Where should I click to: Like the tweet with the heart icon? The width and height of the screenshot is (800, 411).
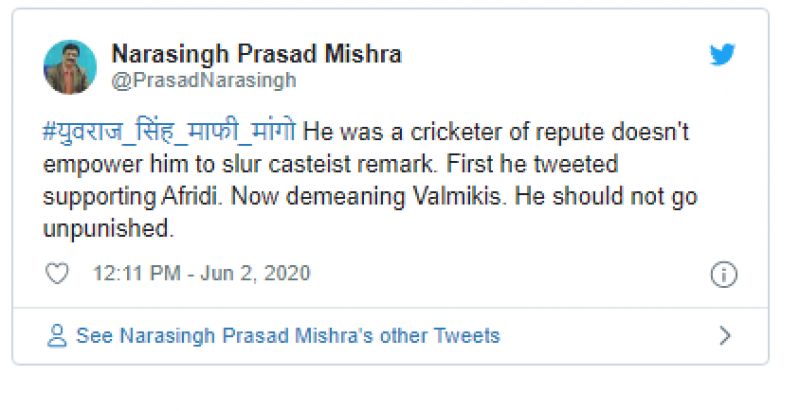click(58, 274)
